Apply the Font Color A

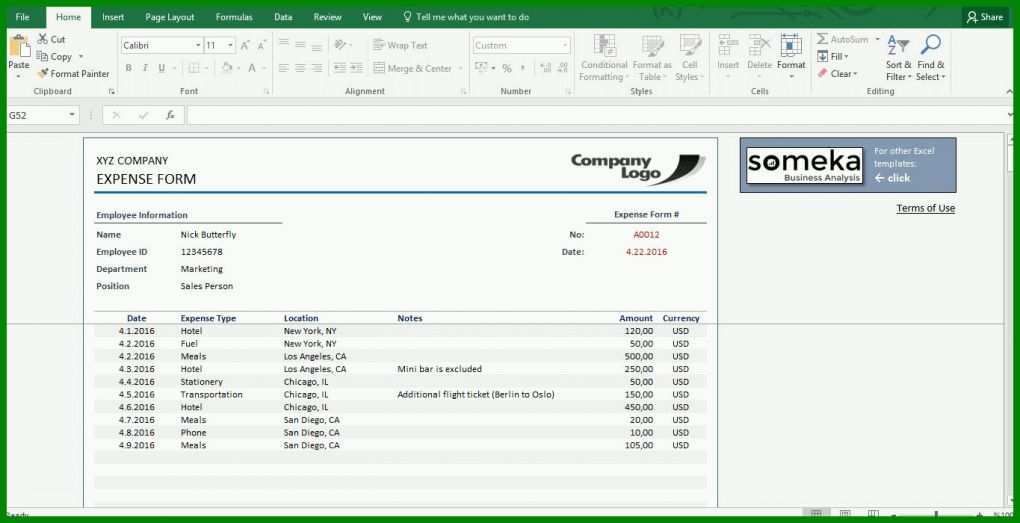tap(252, 68)
